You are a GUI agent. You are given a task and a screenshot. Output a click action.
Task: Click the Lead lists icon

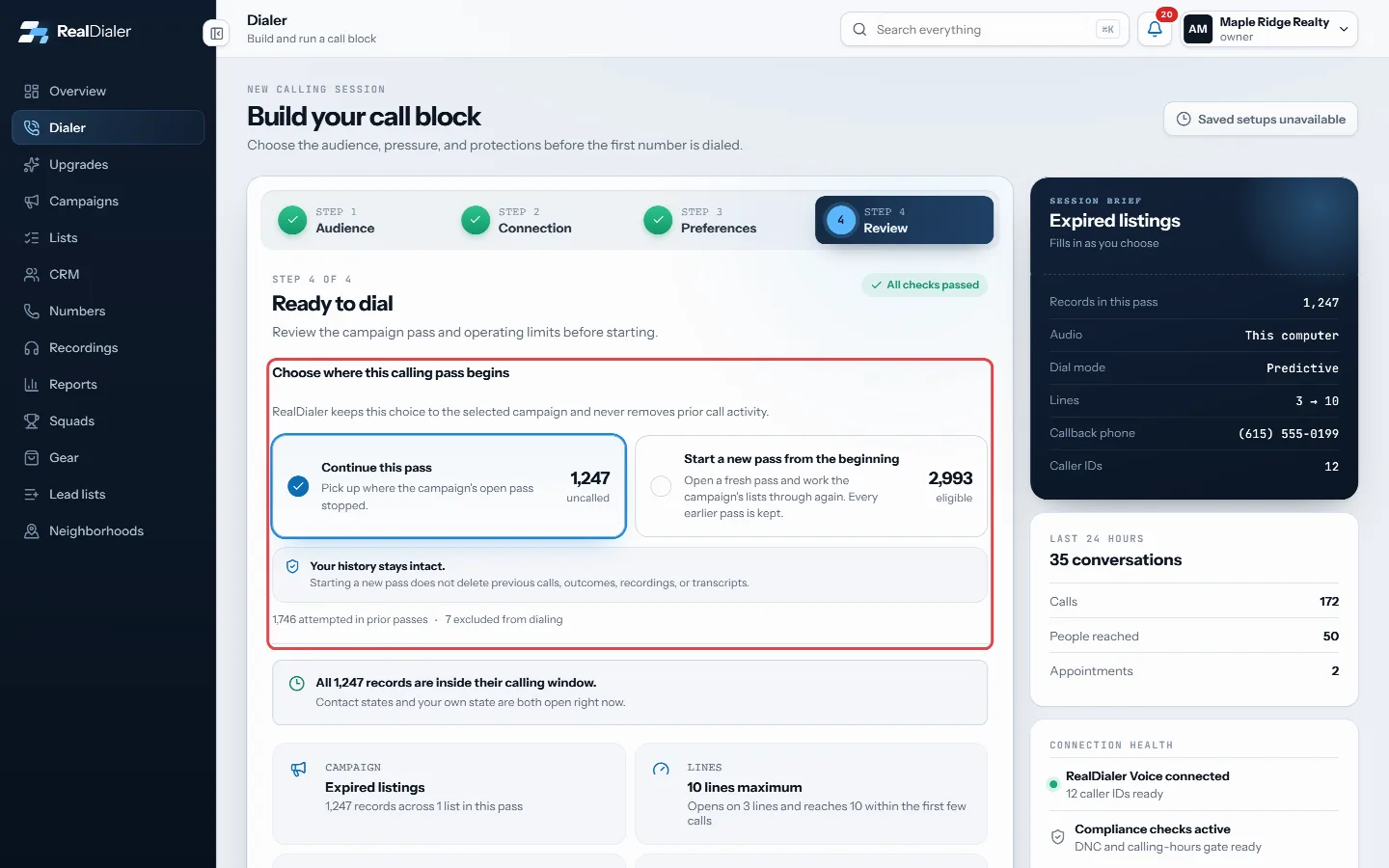pyautogui.click(x=32, y=495)
